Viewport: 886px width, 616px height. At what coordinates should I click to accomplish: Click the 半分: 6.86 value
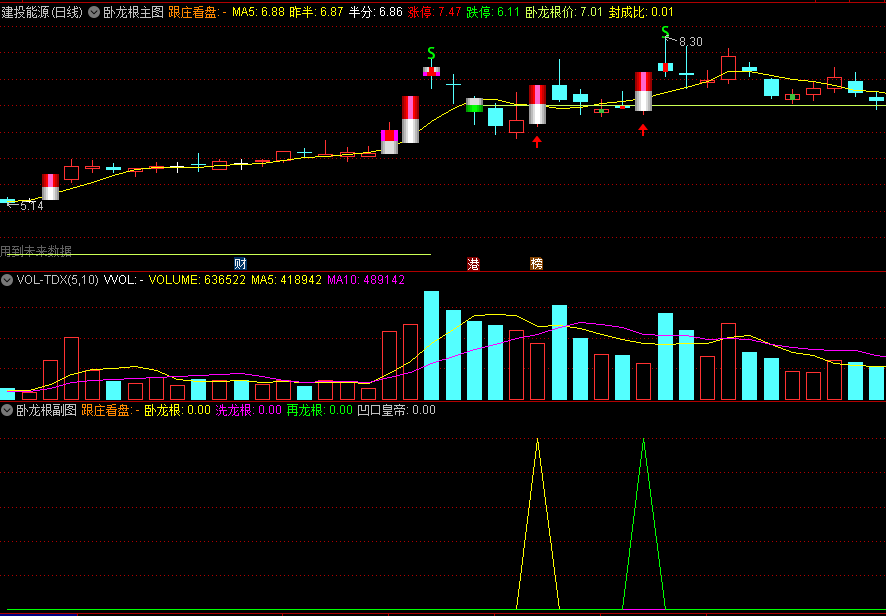tap(376, 12)
